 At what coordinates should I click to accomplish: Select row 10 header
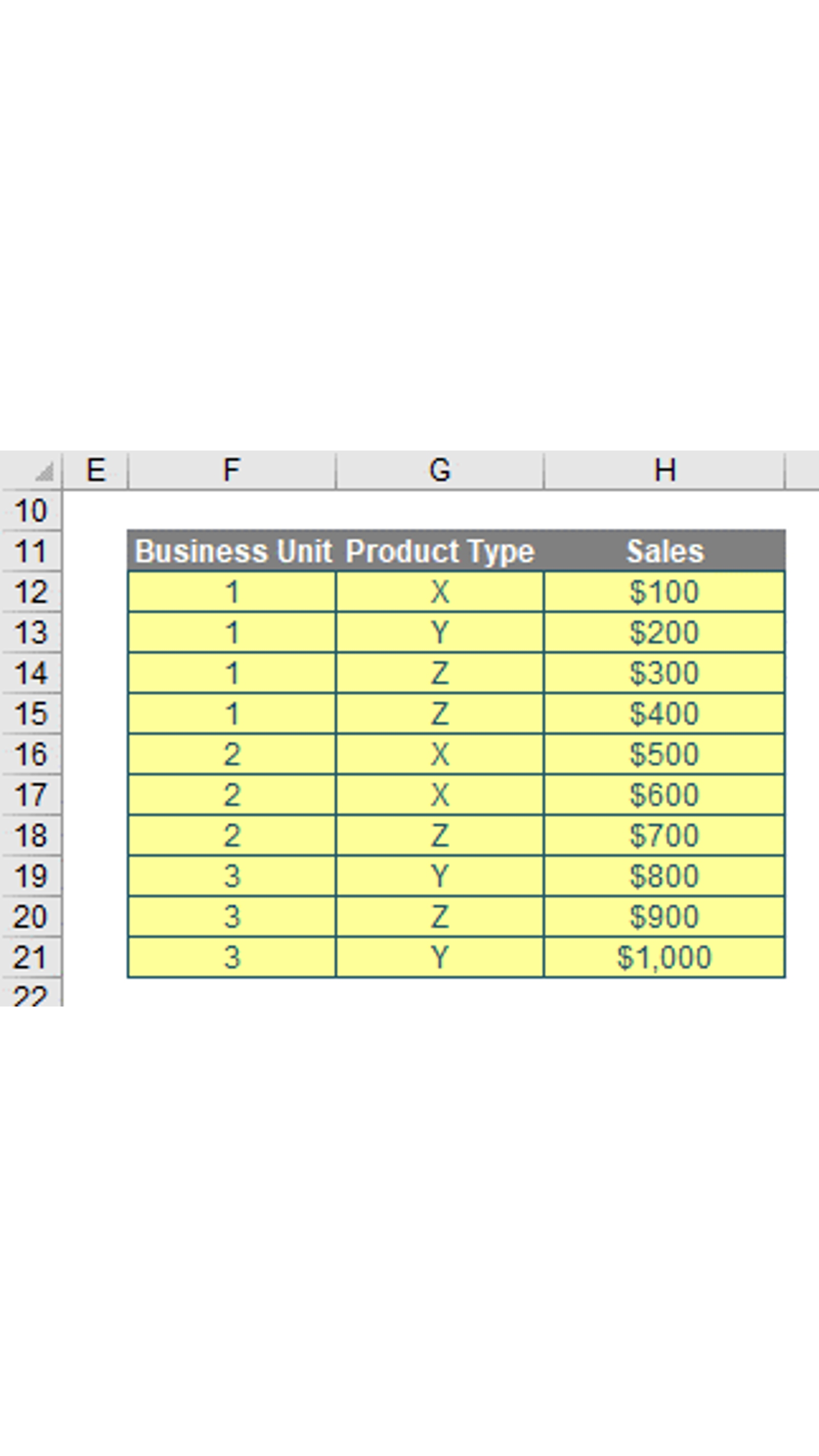pos(31,511)
